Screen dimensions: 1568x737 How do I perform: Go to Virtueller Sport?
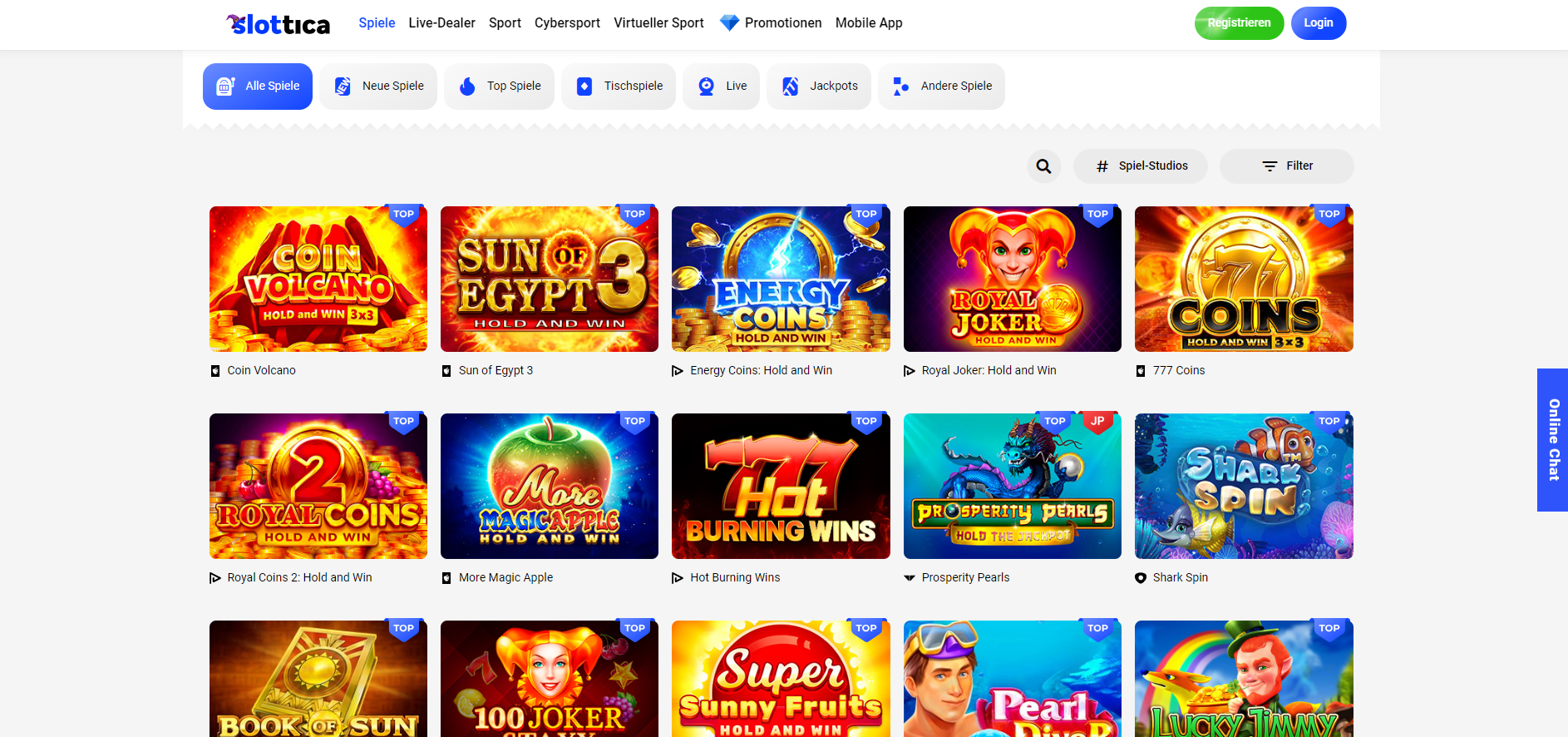point(659,23)
